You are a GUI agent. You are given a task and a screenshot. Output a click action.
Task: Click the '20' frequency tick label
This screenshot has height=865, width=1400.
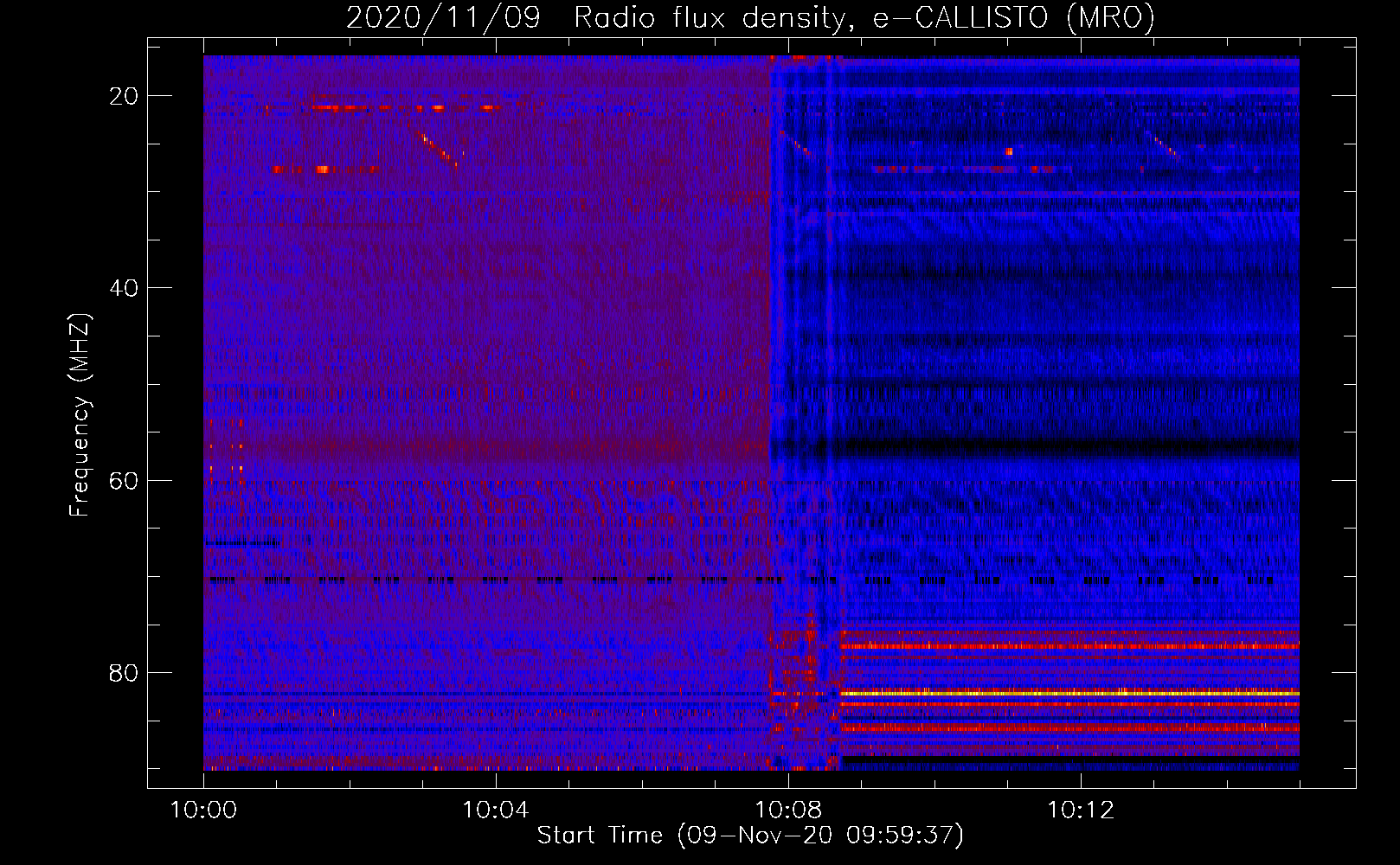tap(125, 96)
